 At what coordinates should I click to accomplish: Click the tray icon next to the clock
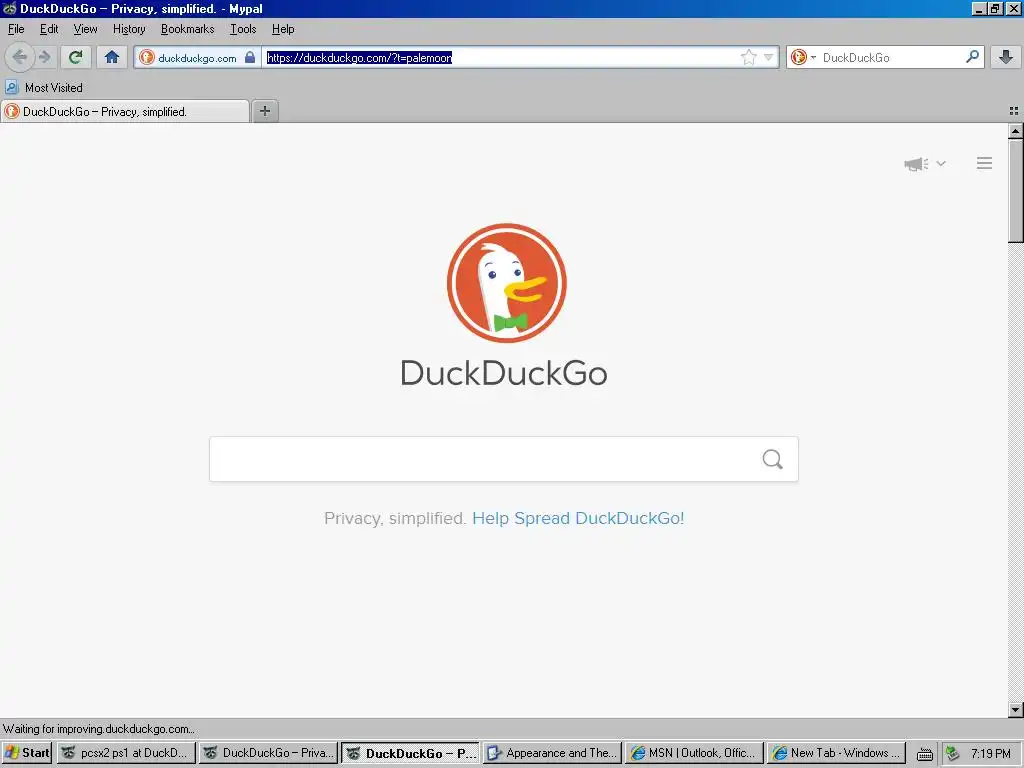(952, 754)
